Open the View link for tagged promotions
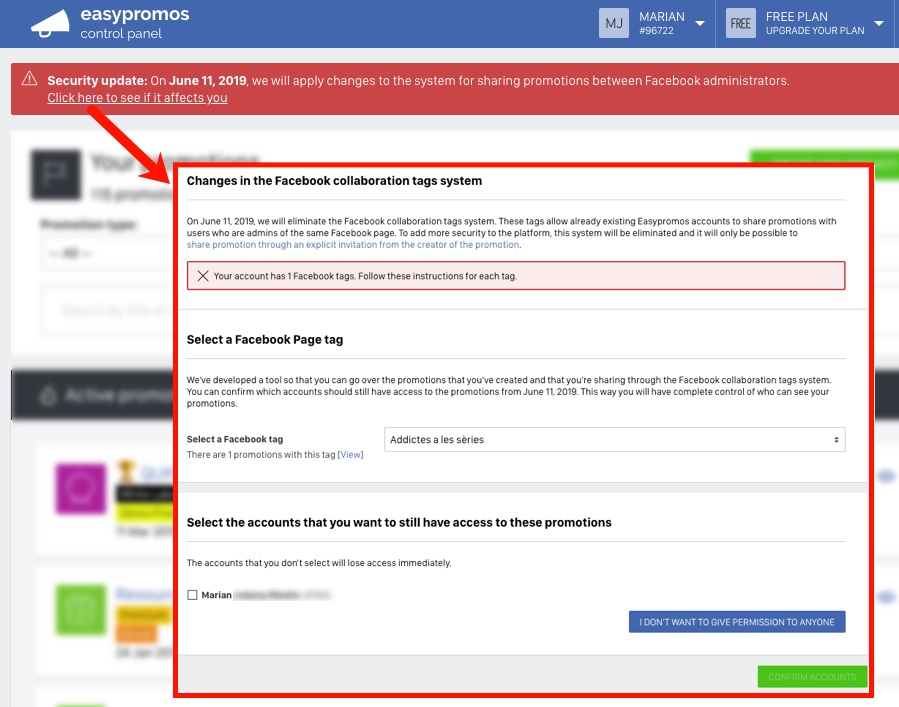The height and width of the screenshot is (707, 899). (x=350, y=455)
